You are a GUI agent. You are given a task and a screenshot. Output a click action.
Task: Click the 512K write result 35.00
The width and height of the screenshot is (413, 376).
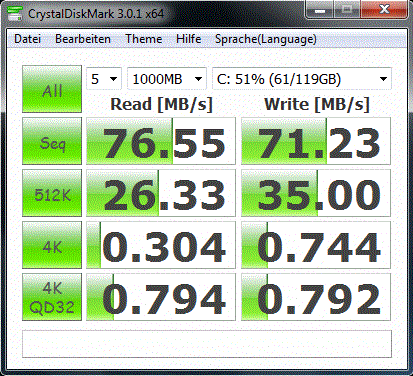tap(316, 193)
